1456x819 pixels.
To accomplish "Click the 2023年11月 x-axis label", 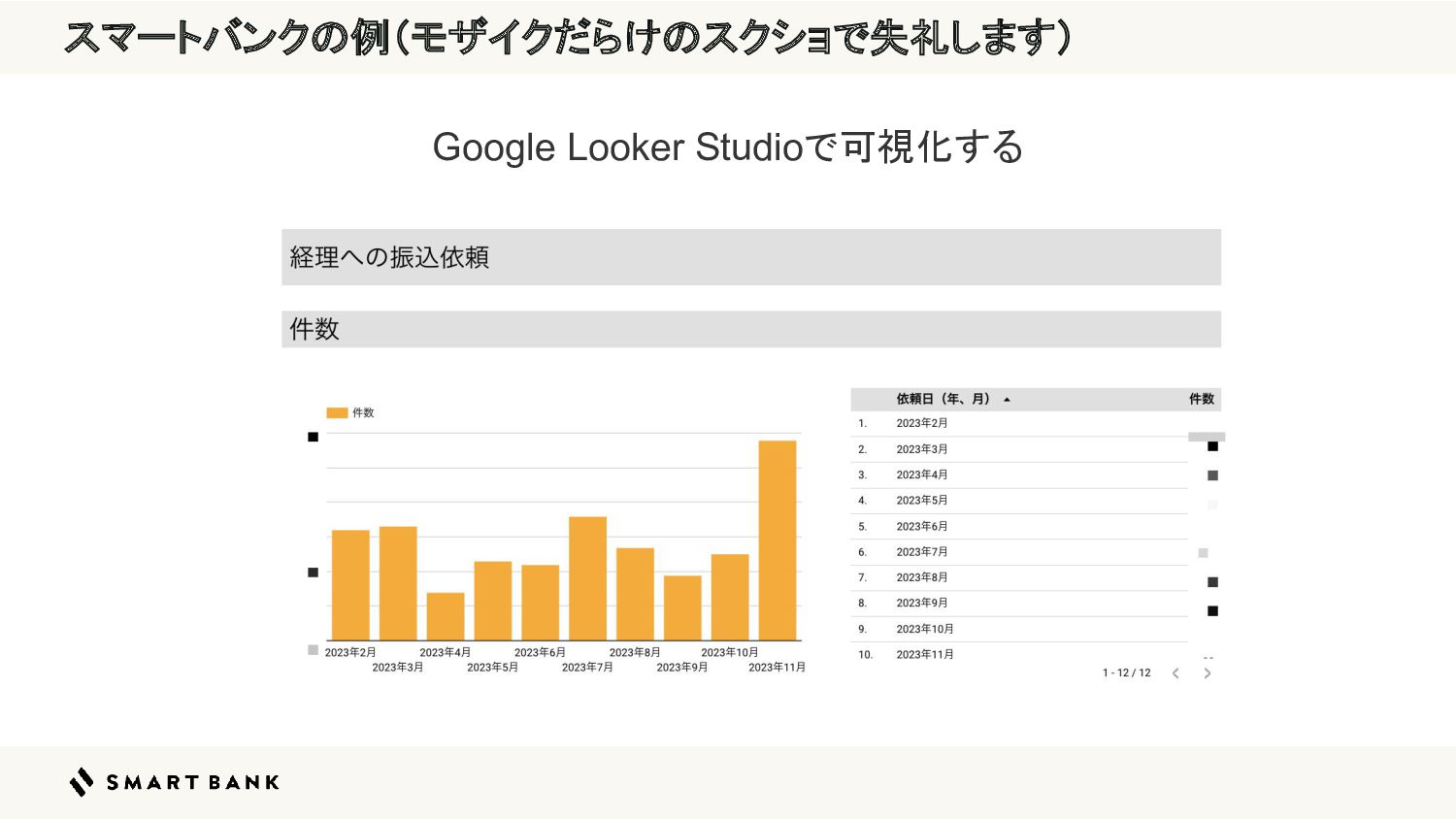I will (x=777, y=668).
